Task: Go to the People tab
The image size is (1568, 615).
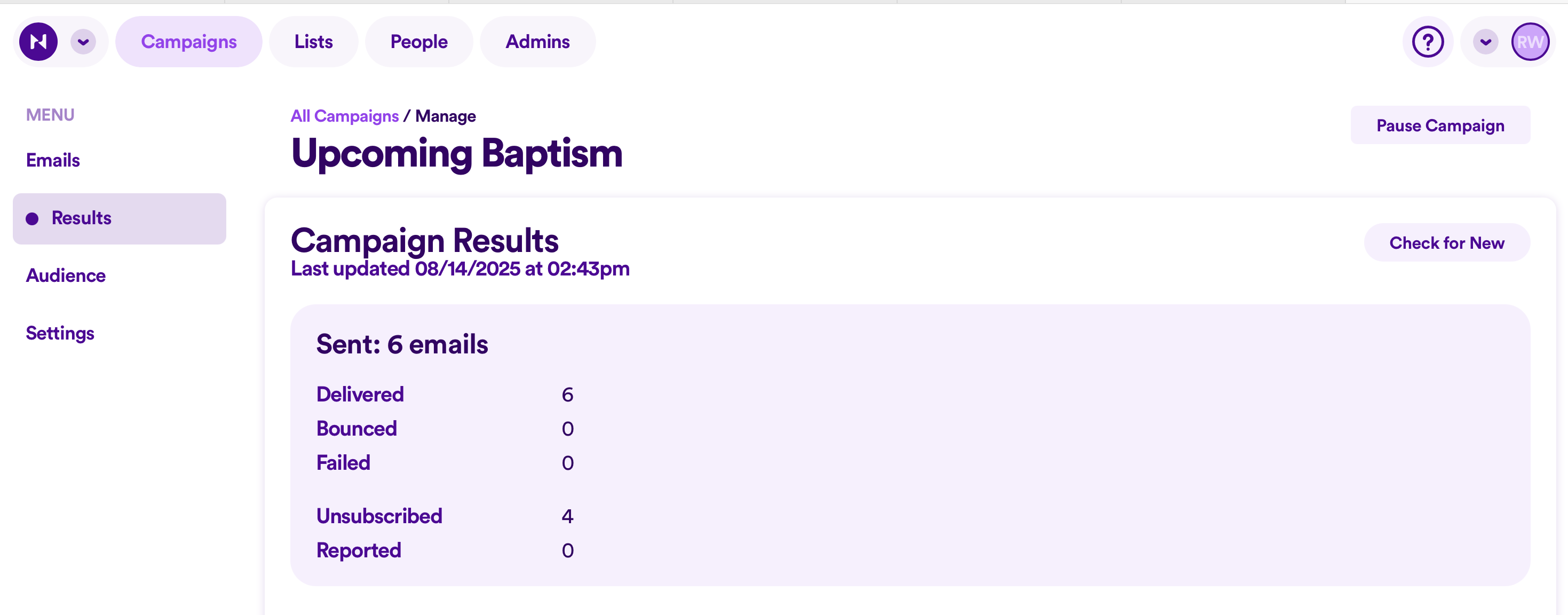Action: pyautogui.click(x=419, y=42)
